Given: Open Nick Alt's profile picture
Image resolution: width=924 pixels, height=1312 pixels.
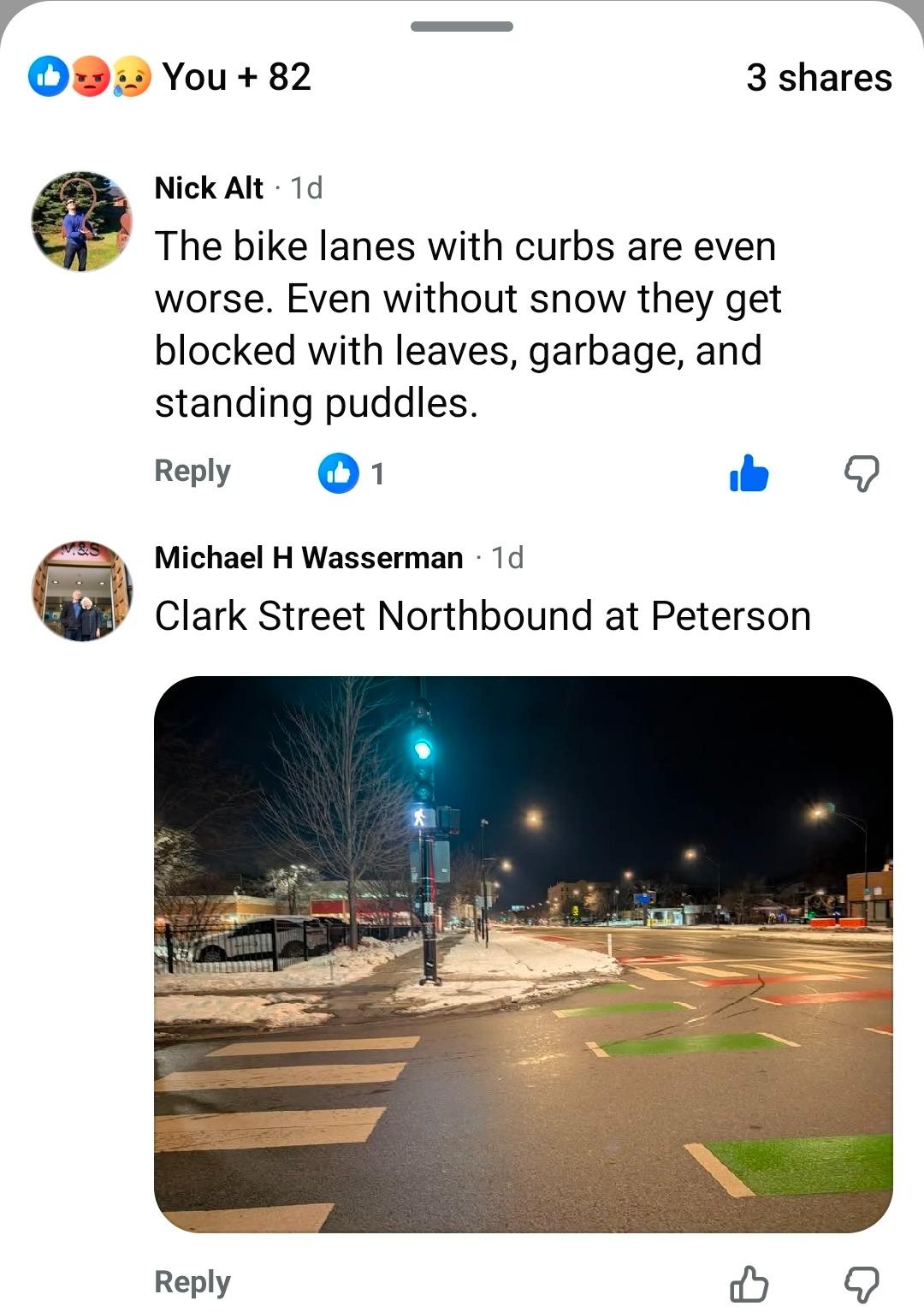Looking at the screenshot, I should pos(82,222).
